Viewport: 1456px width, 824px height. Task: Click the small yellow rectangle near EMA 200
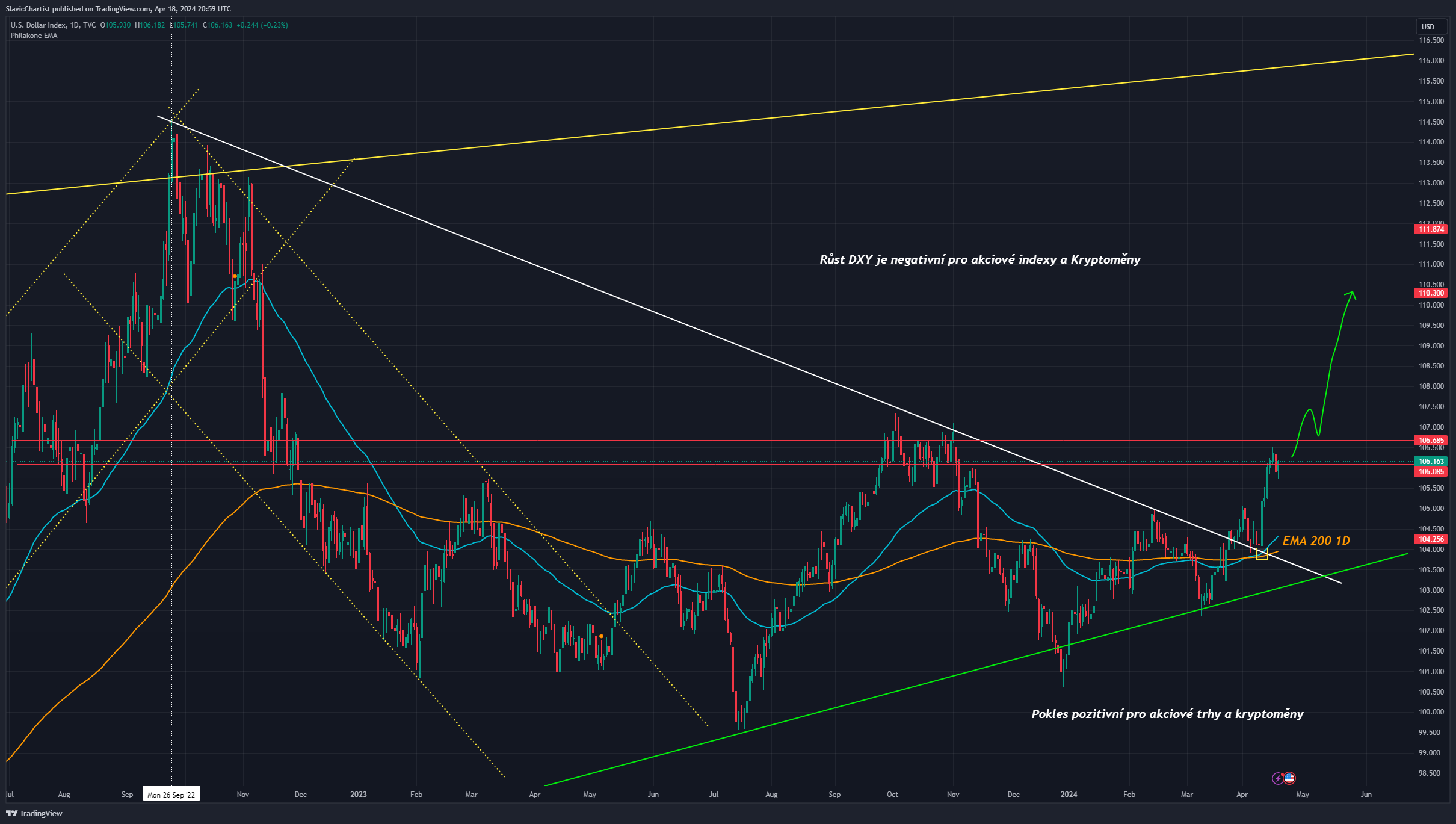point(1262,554)
